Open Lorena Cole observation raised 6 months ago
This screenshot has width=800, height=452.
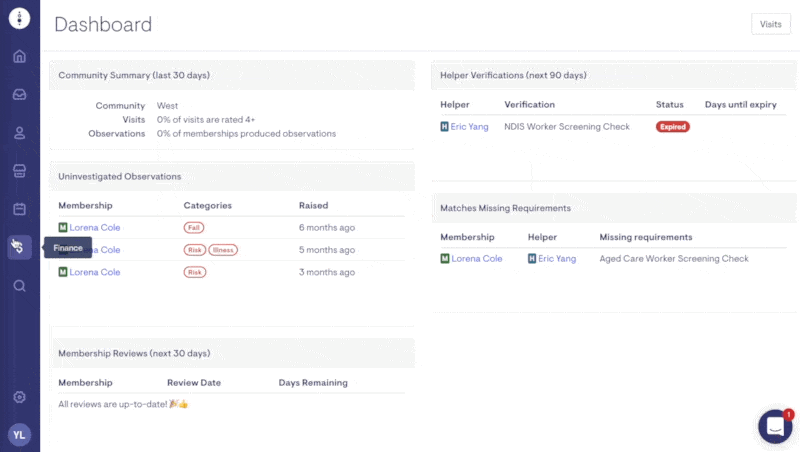(94, 228)
